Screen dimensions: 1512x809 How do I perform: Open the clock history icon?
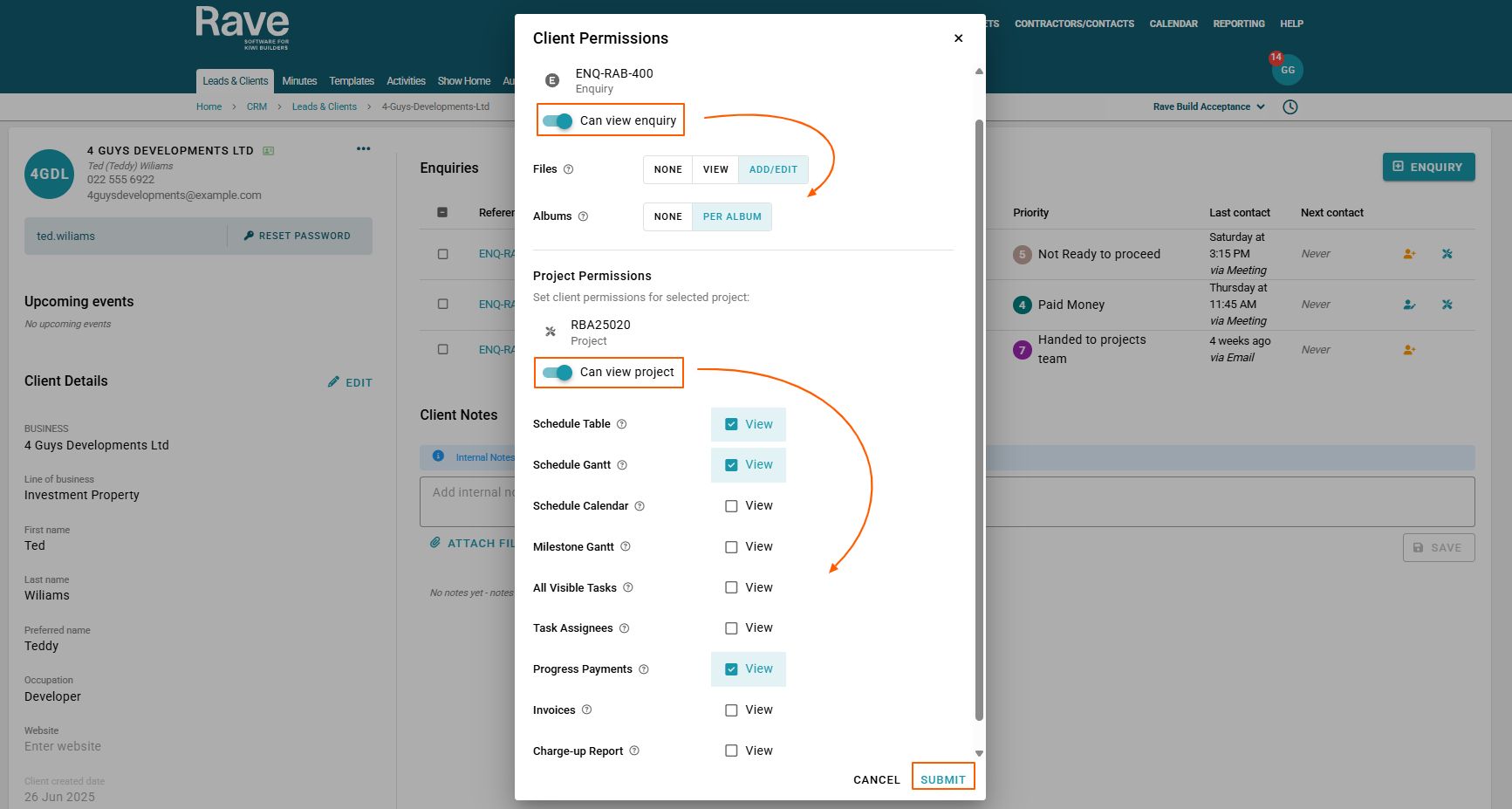point(1290,106)
